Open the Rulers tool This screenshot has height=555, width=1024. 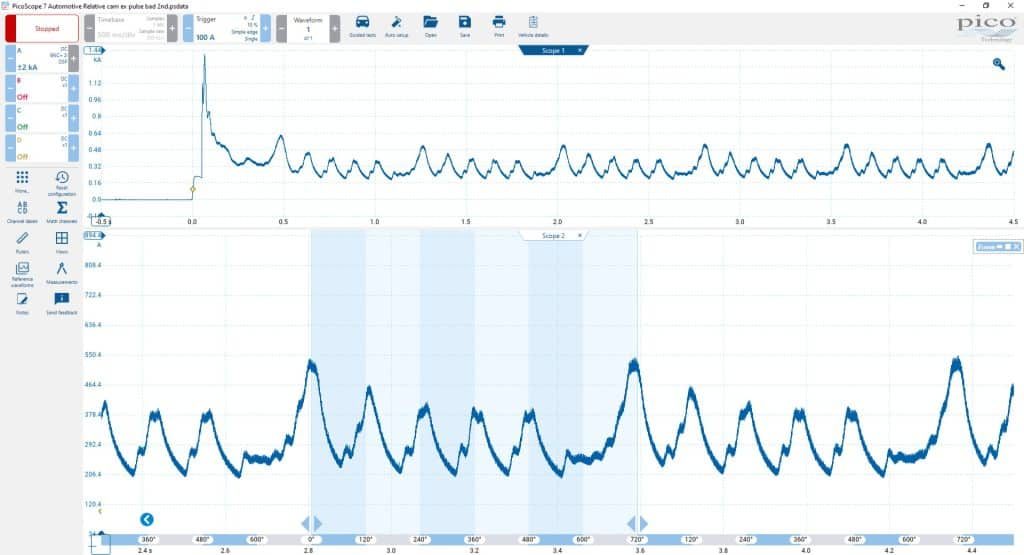[22, 242]
